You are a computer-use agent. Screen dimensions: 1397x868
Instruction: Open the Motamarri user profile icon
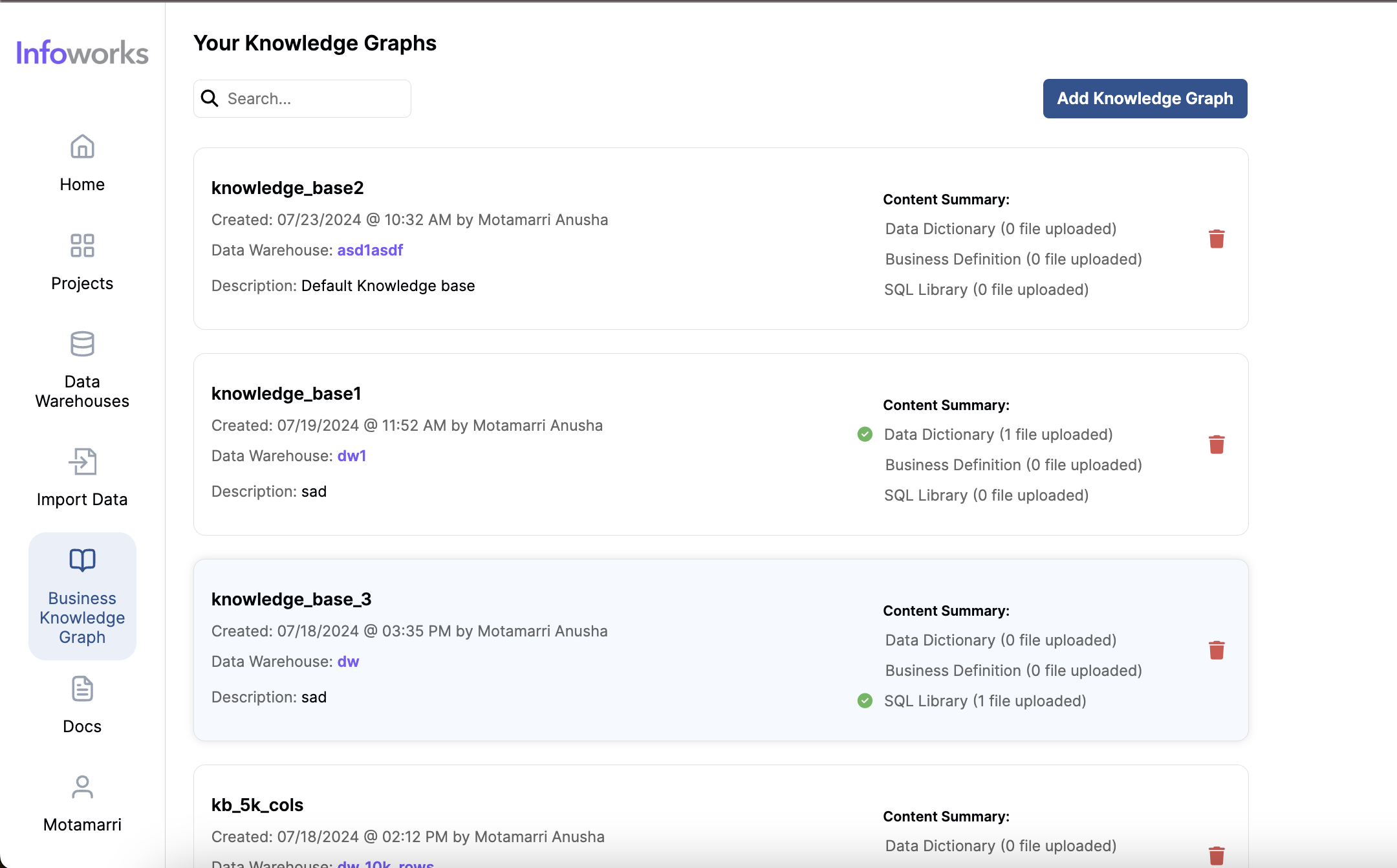click(82, 787)
